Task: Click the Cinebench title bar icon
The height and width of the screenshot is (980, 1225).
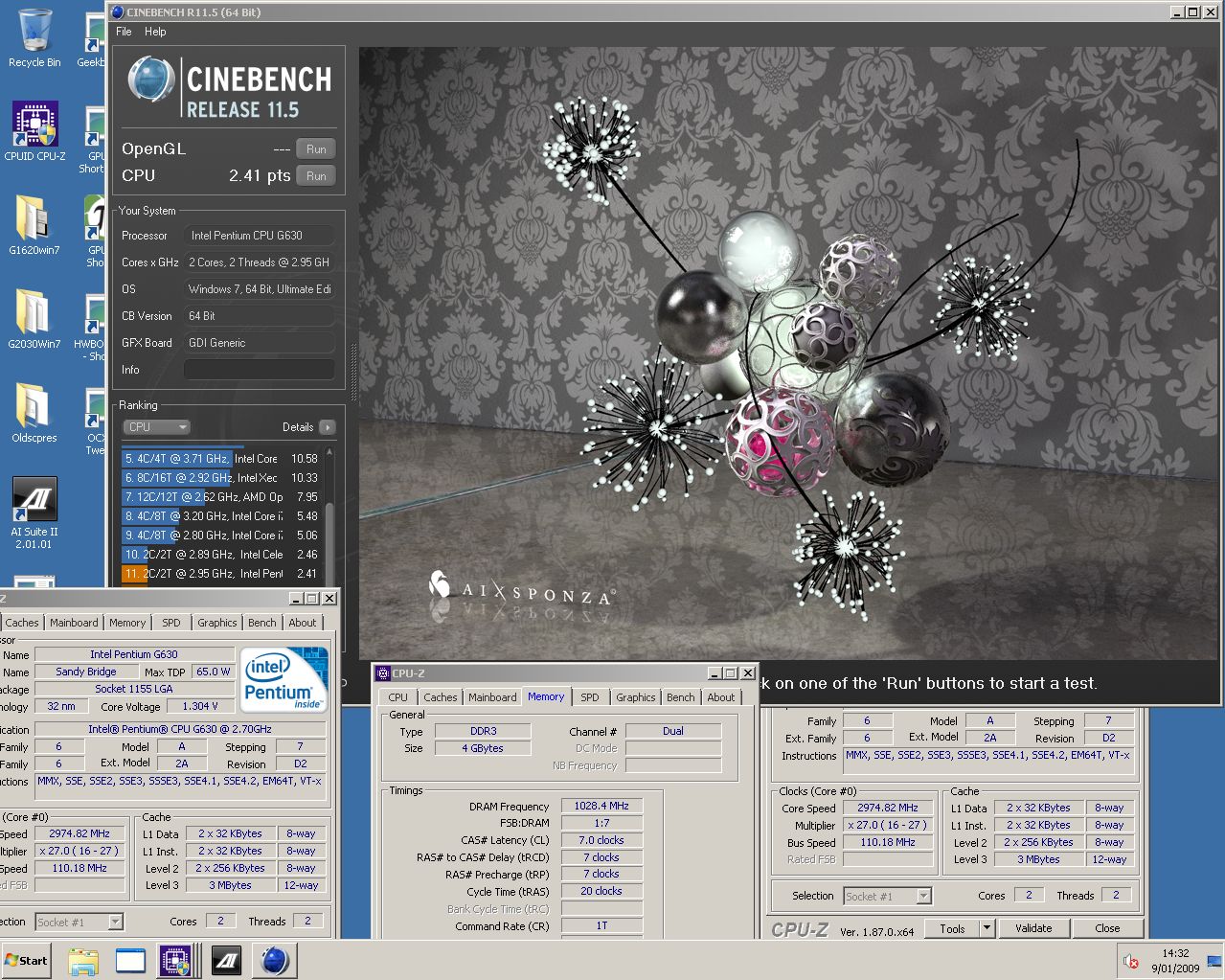Action: (x=117, y=12)
